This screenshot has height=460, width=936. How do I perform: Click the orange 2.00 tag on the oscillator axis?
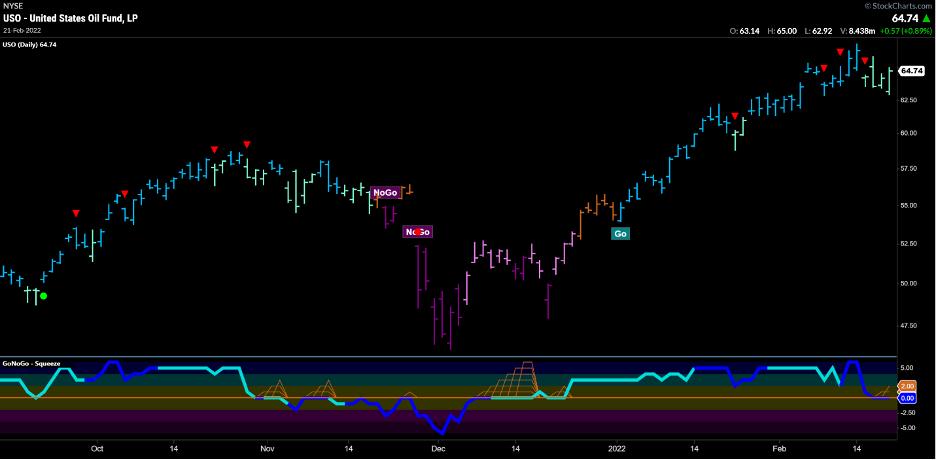(907, 386)
